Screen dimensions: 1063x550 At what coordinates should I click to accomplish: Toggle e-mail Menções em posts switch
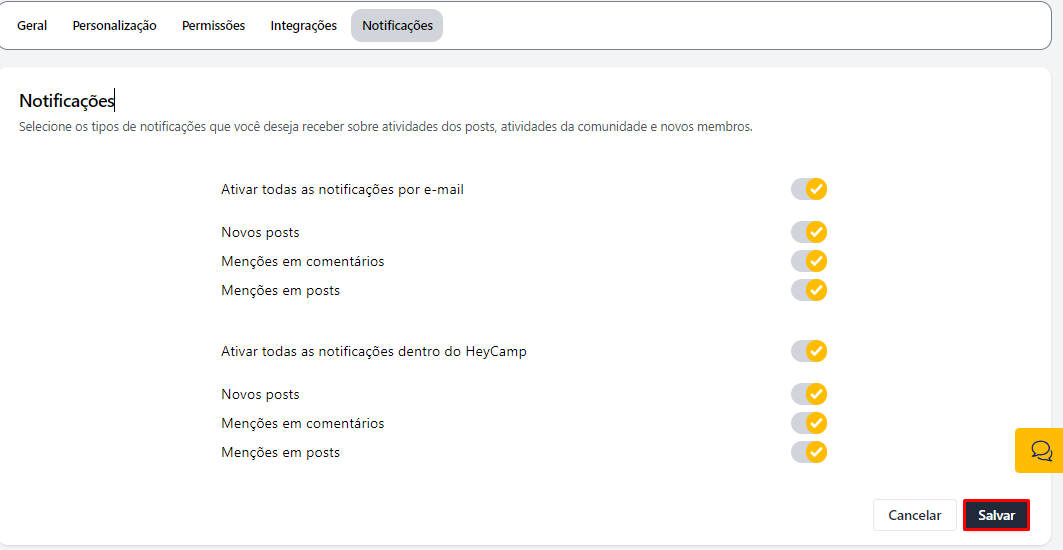click(809, 290)
